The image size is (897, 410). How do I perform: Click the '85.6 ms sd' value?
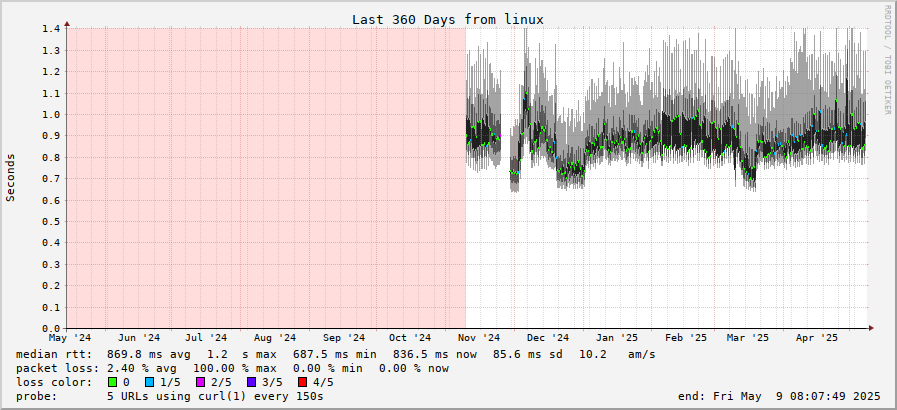click(x=527, y=355)
